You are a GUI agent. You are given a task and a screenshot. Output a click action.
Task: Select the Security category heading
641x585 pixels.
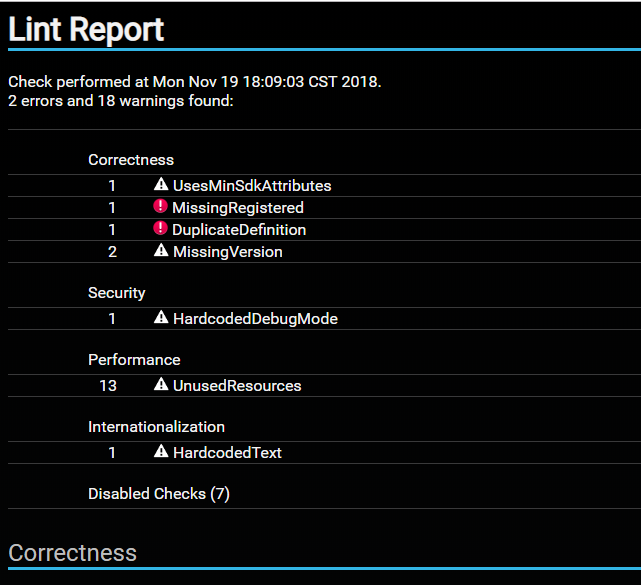(x=117, y=293)
